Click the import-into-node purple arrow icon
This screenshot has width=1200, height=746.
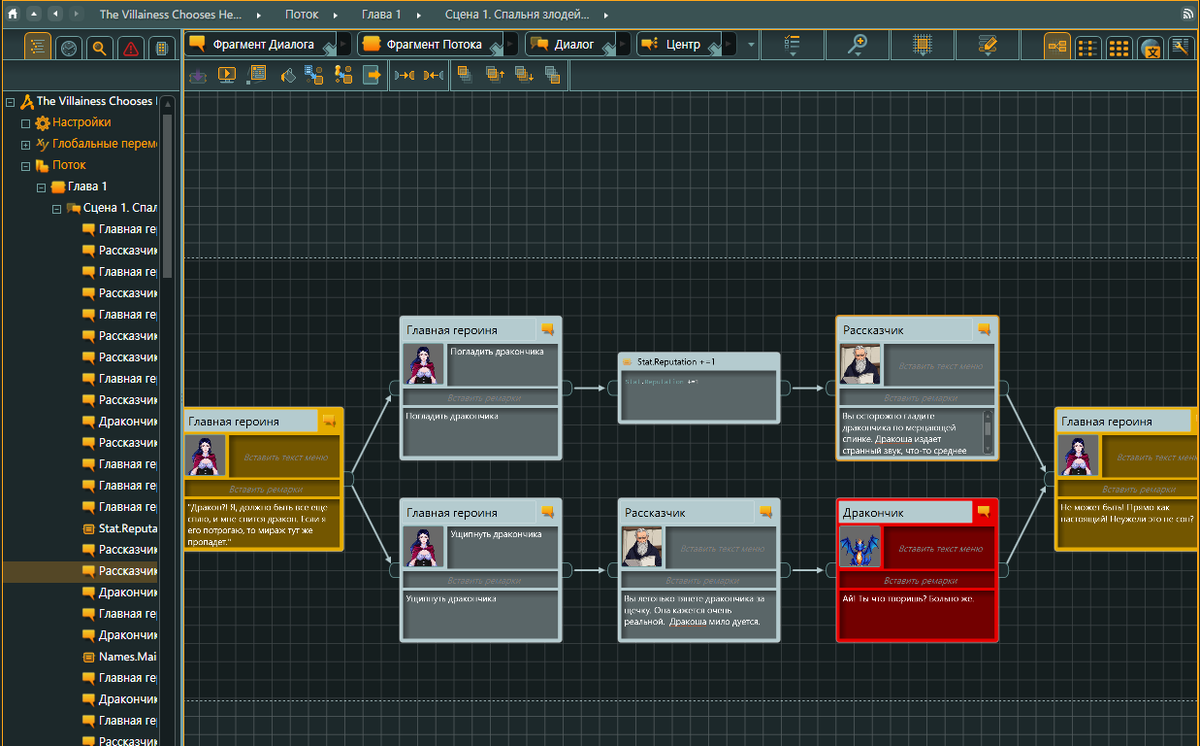198,75
